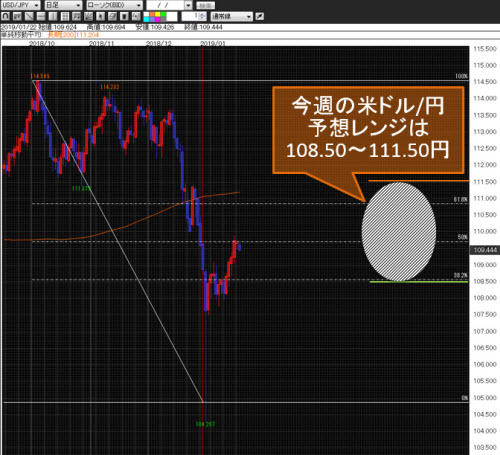The height and width of the screenshot is (455, 500).
Task: Click the pin icon beside line style
Action: point(259,16)
